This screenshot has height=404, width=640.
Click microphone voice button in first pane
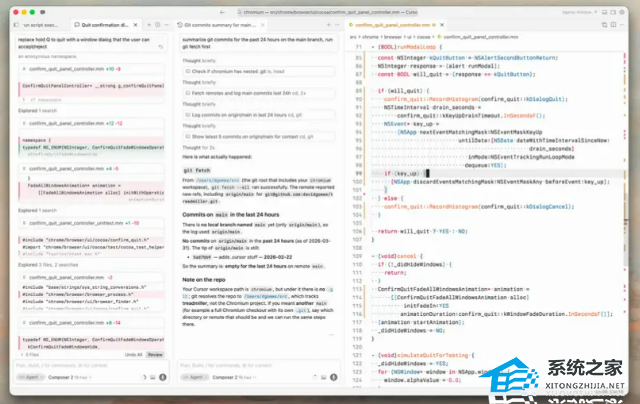[x=162, y=377]
